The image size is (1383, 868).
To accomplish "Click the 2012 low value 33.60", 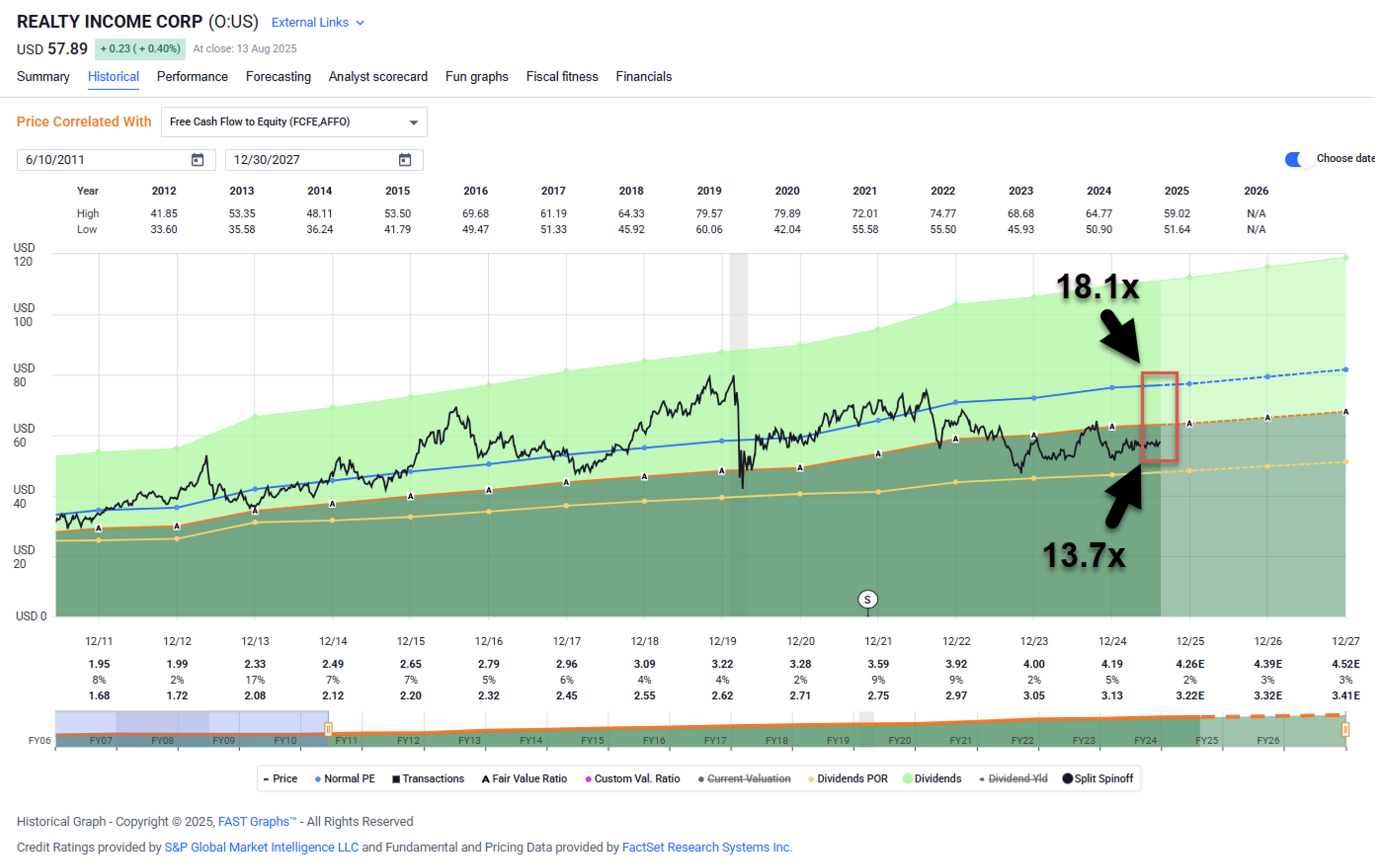I will pyautogui.click(x=164, y=230).
